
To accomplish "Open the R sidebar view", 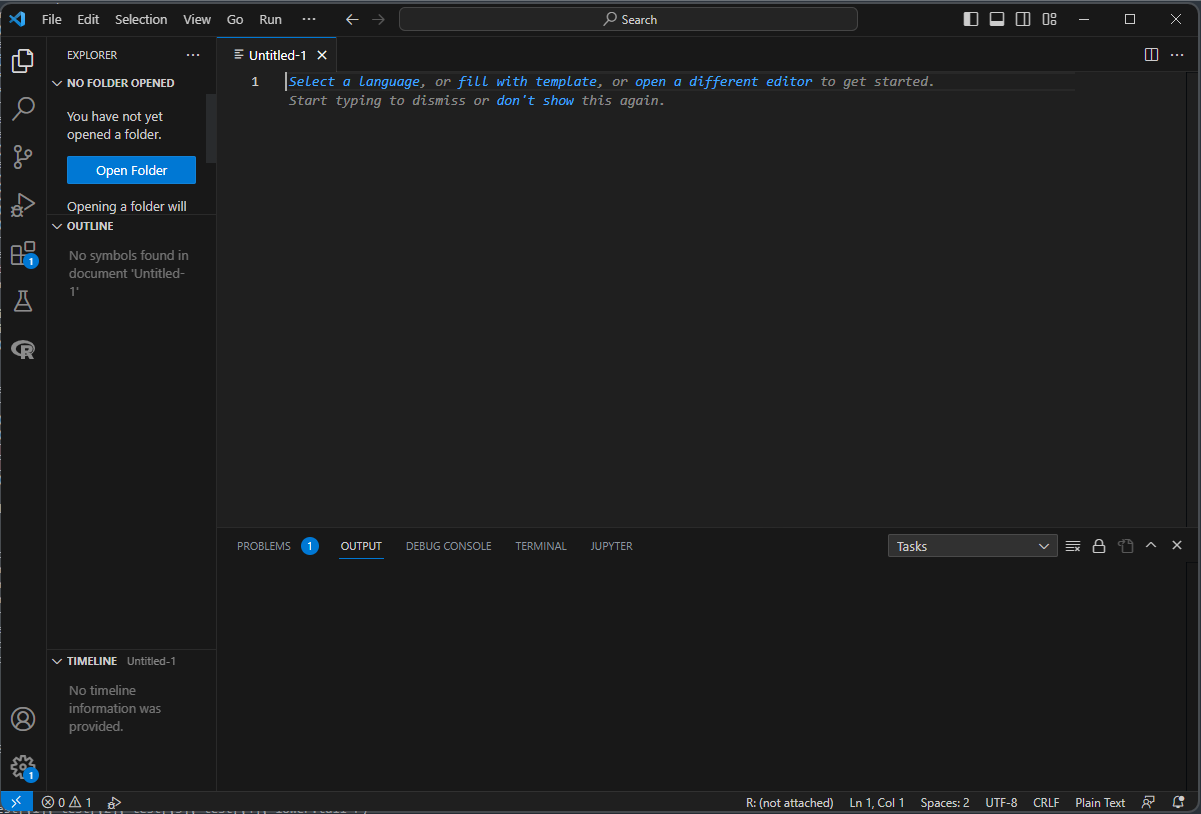I will coord(23,349).
